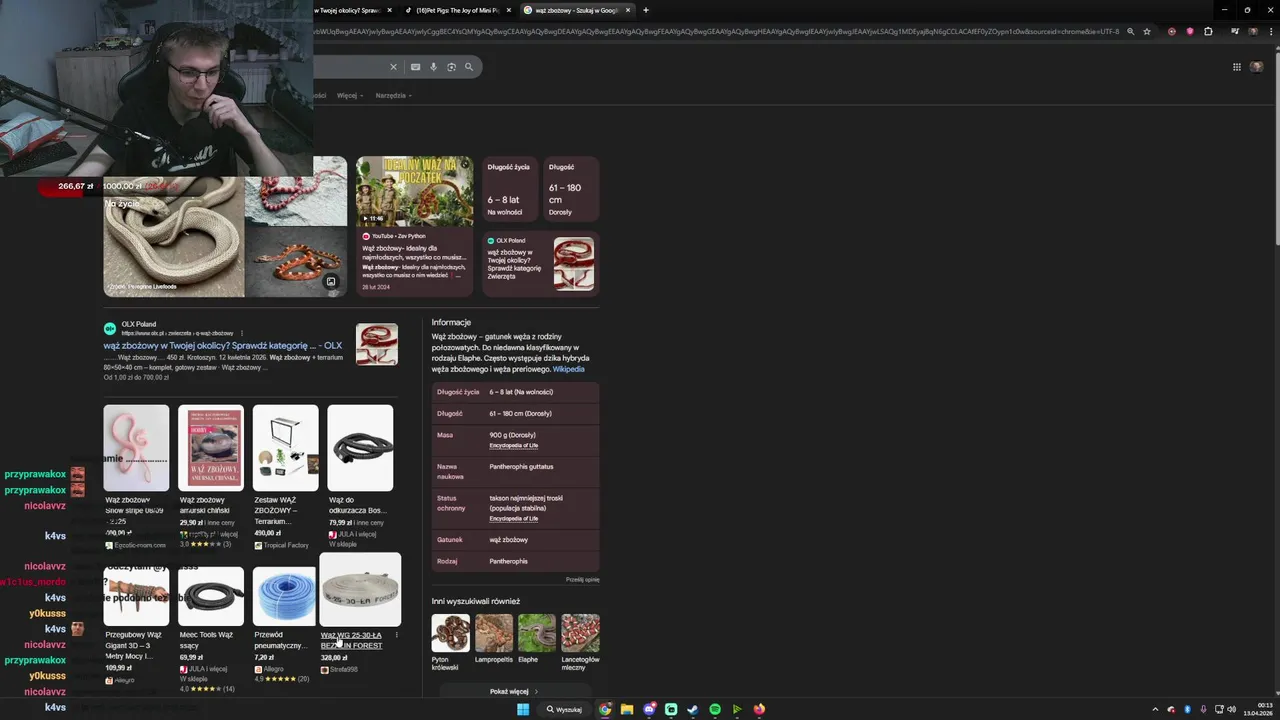Open a new browser tab with the plus button
Image resolution: width=1280 pixels, height=720 pixels.
(645, 10)
